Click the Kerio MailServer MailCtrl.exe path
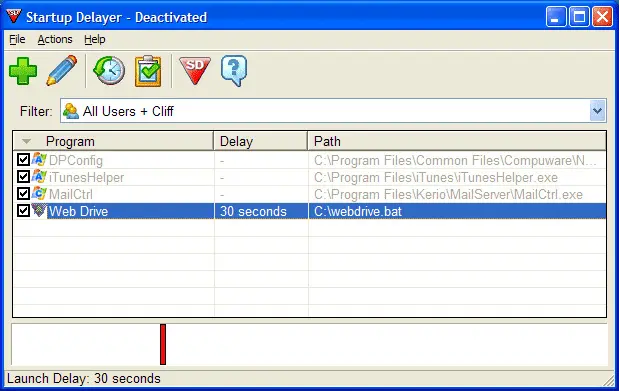 [448, 194]
